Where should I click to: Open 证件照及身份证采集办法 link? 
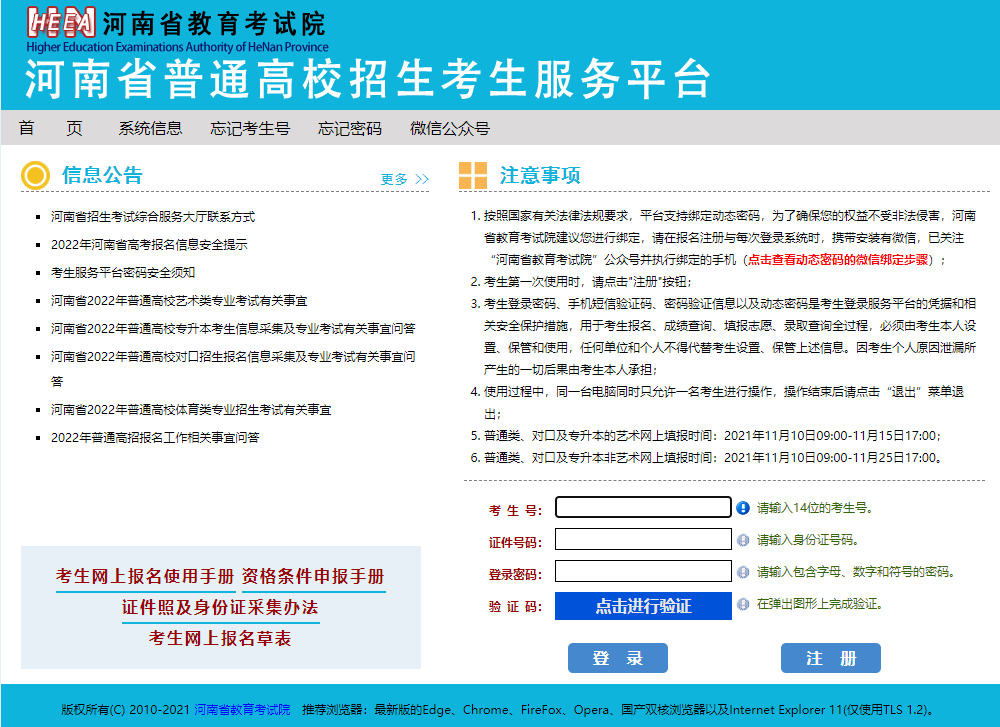[x=220, y=608]
